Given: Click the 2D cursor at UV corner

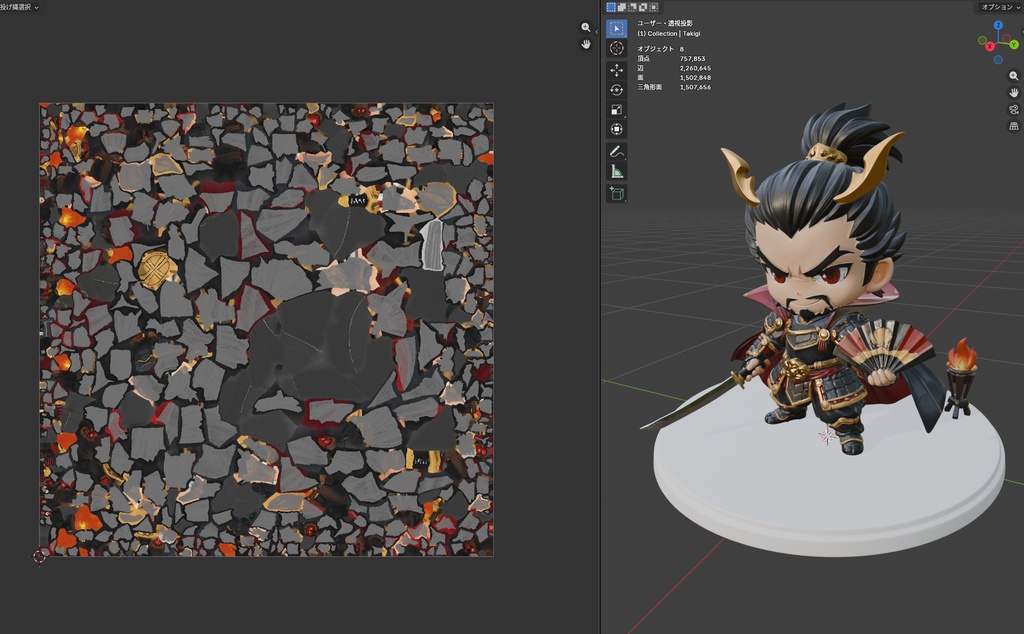Looking at the screenshot, I should pos(39,556).
